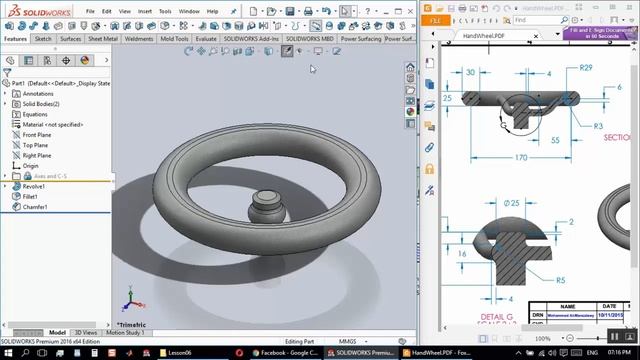Open the PropertyManager tab icon
This screenshot has height=360, width=640.
tap(29, 60)
